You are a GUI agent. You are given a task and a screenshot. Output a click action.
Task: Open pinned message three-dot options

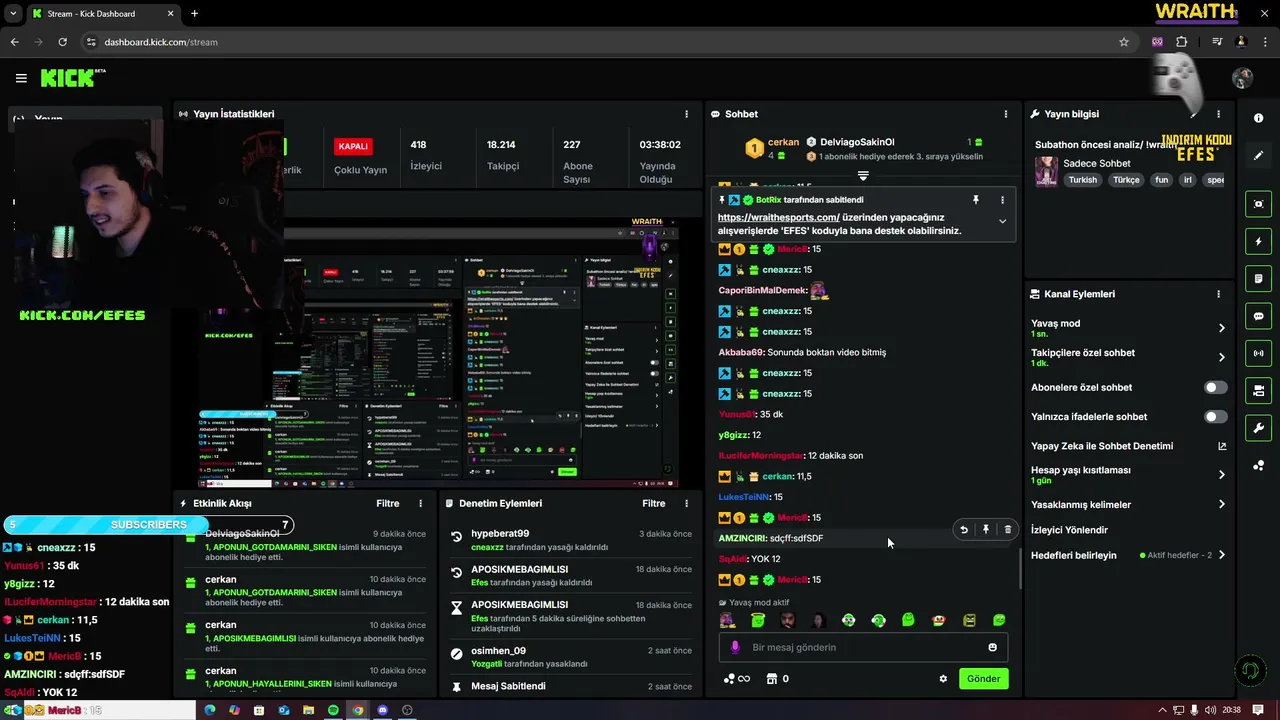pos(1002,200)
